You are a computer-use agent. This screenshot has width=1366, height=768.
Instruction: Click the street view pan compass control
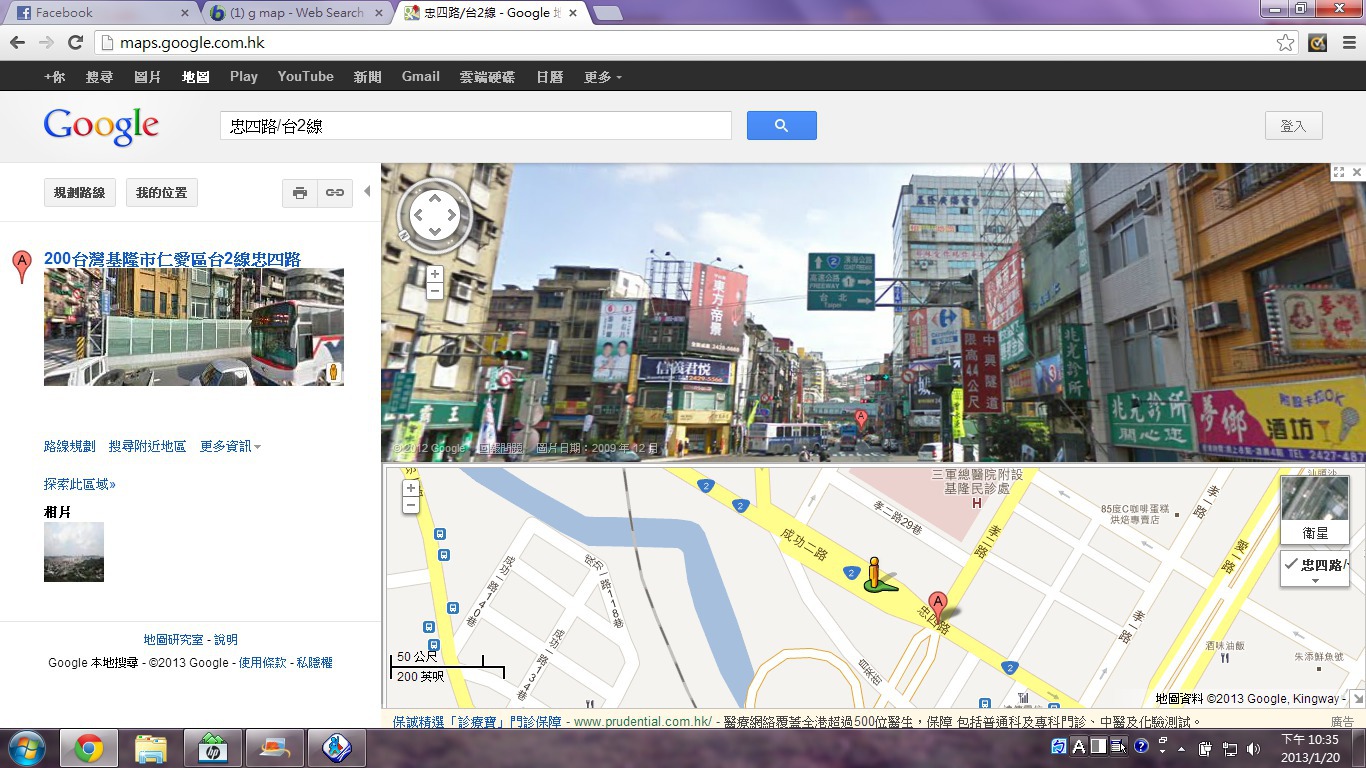(435, 214)
